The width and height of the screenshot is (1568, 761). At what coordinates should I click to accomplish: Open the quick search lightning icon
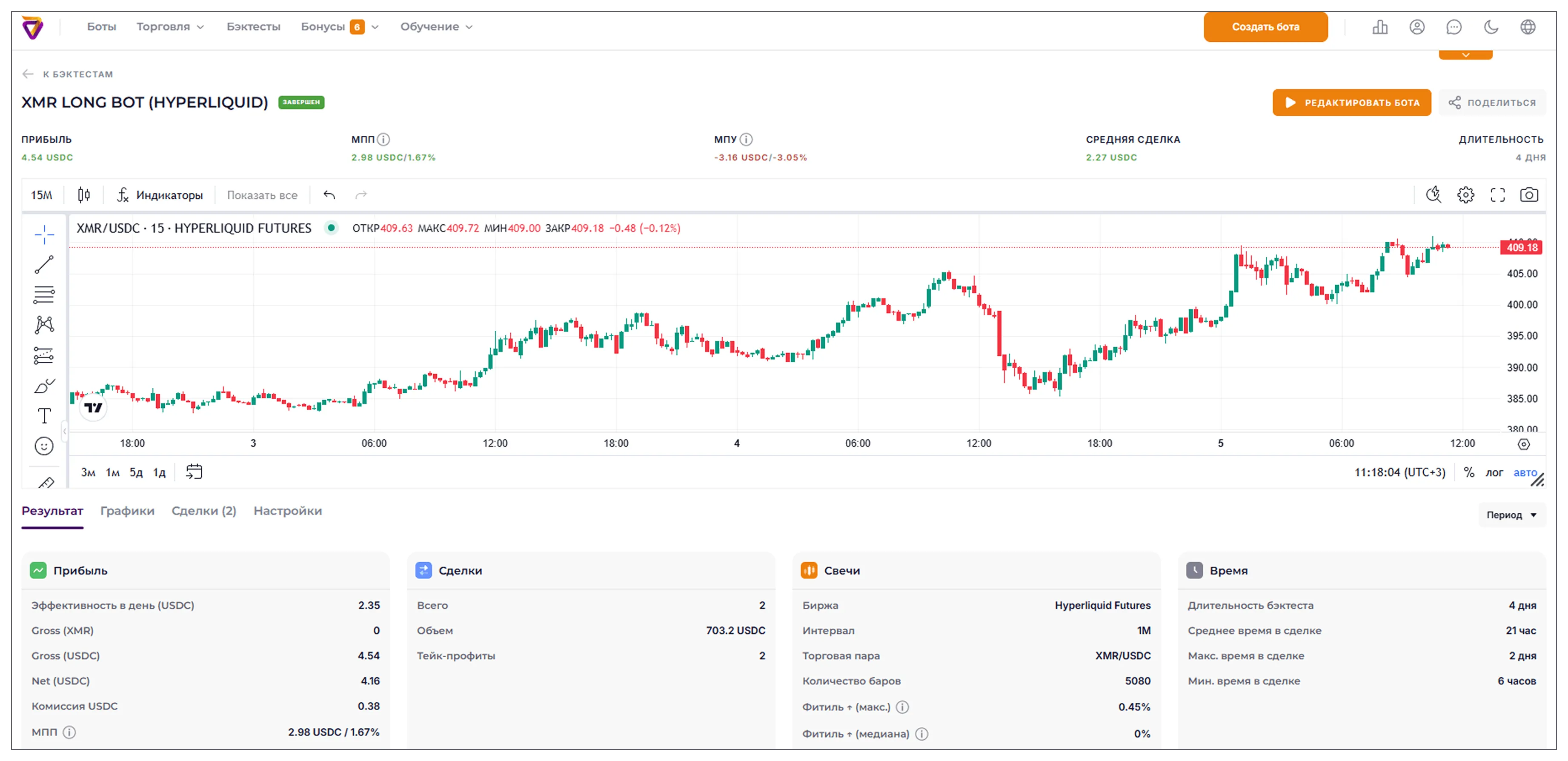(1434, 195)
